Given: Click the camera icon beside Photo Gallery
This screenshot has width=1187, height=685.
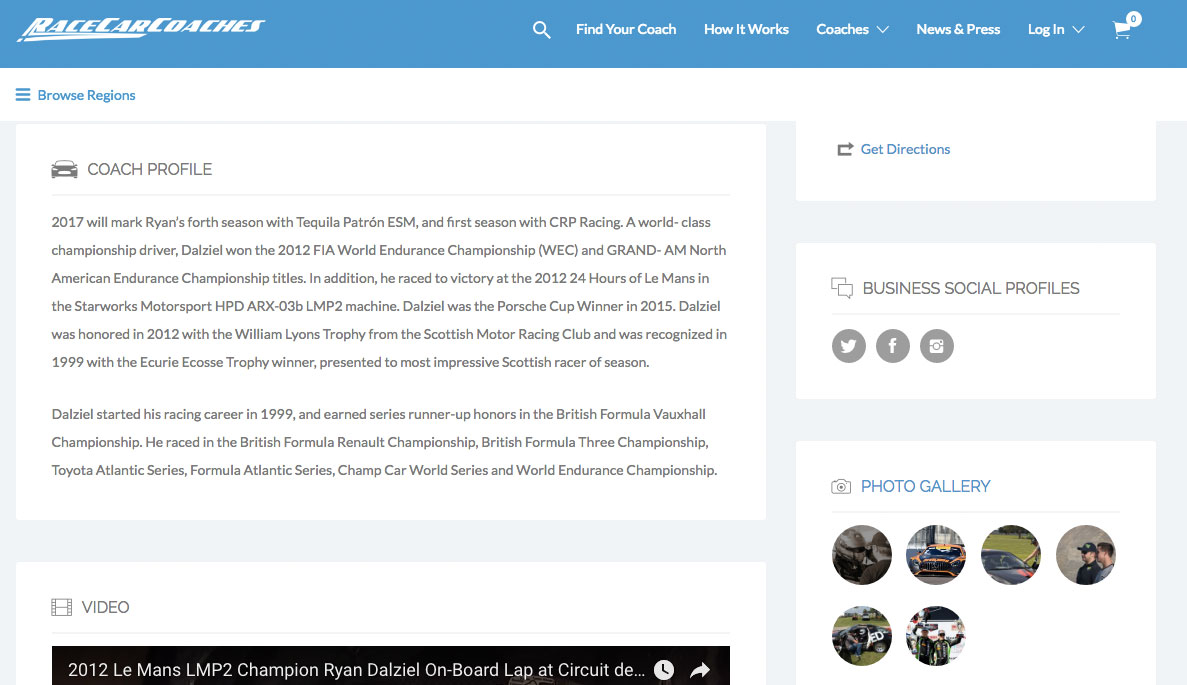Looking at the screenshot, I should pos(841,487).
